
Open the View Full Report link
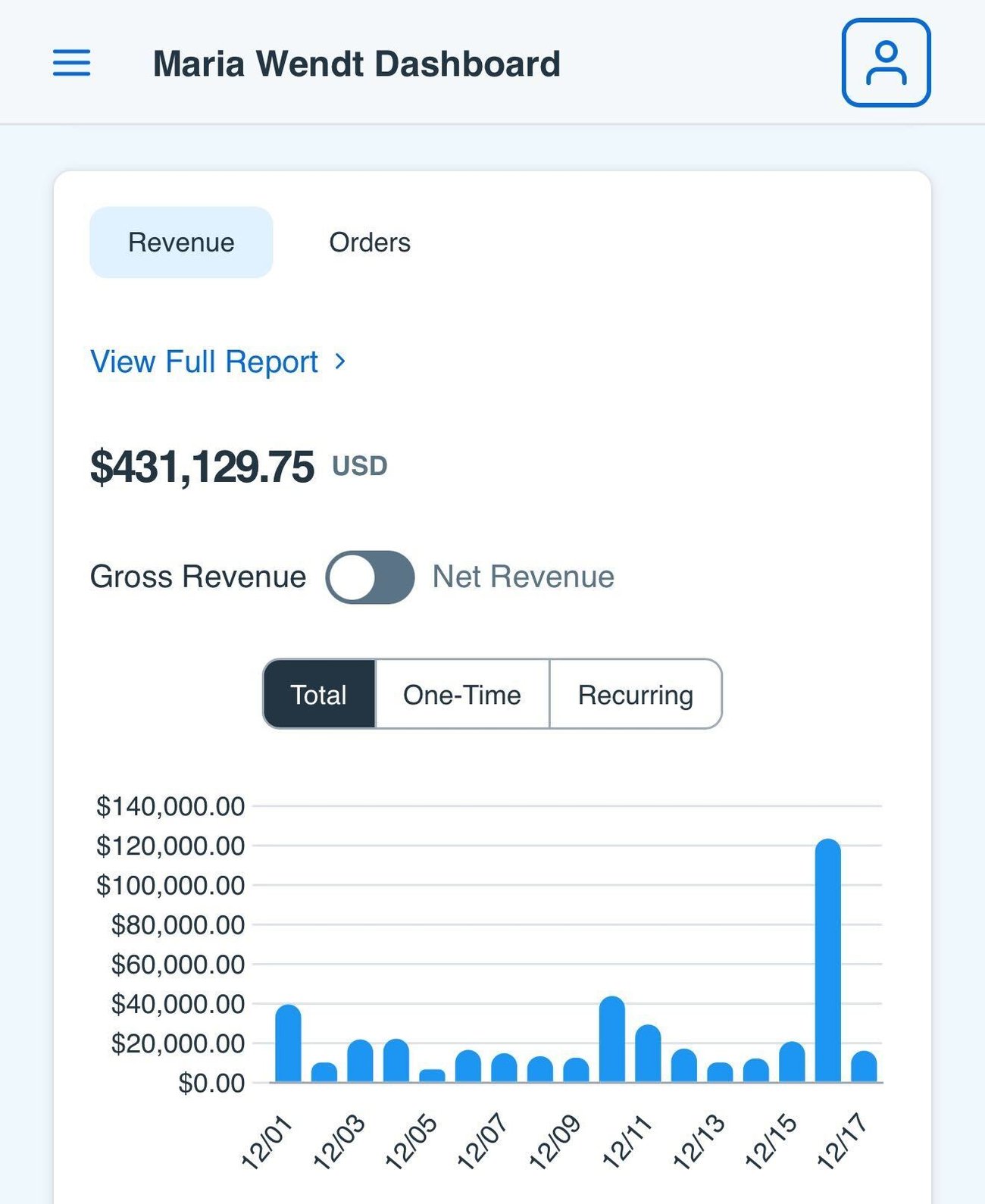click(204, 362)
